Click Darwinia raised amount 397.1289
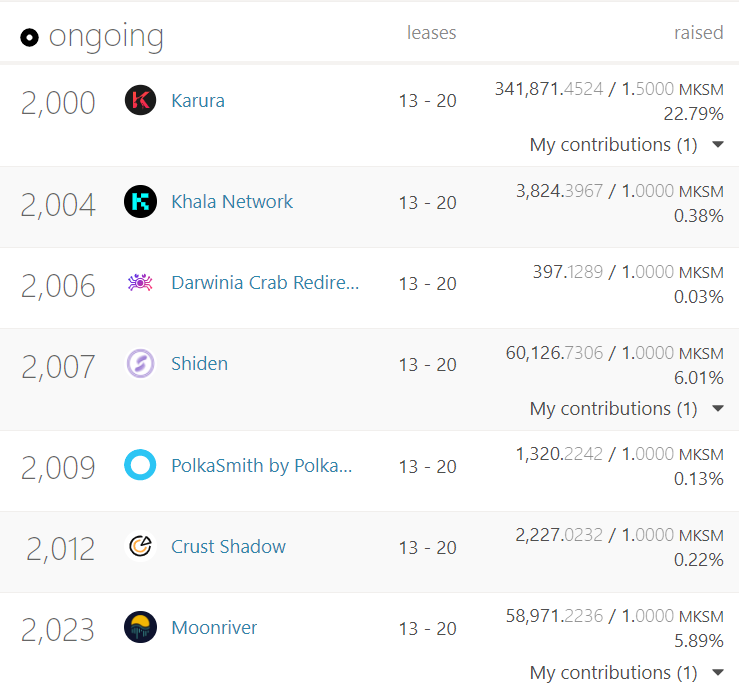This screenshot has width=739, height=694. click(568, 272)
